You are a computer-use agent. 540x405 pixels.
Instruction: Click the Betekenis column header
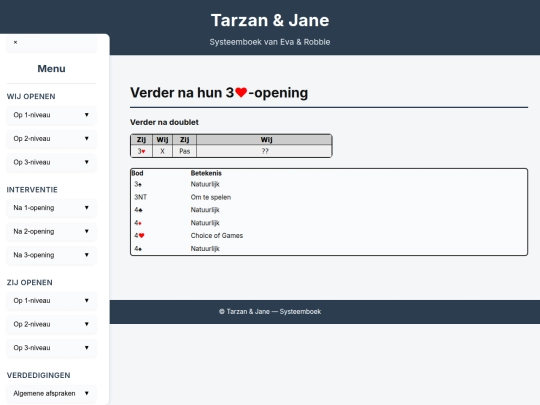click(206, 173)
